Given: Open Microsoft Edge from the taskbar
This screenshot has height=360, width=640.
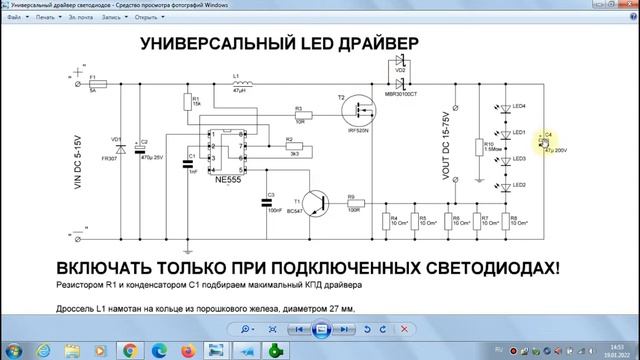Looking at the screenshot, I should tap(159, 351).
